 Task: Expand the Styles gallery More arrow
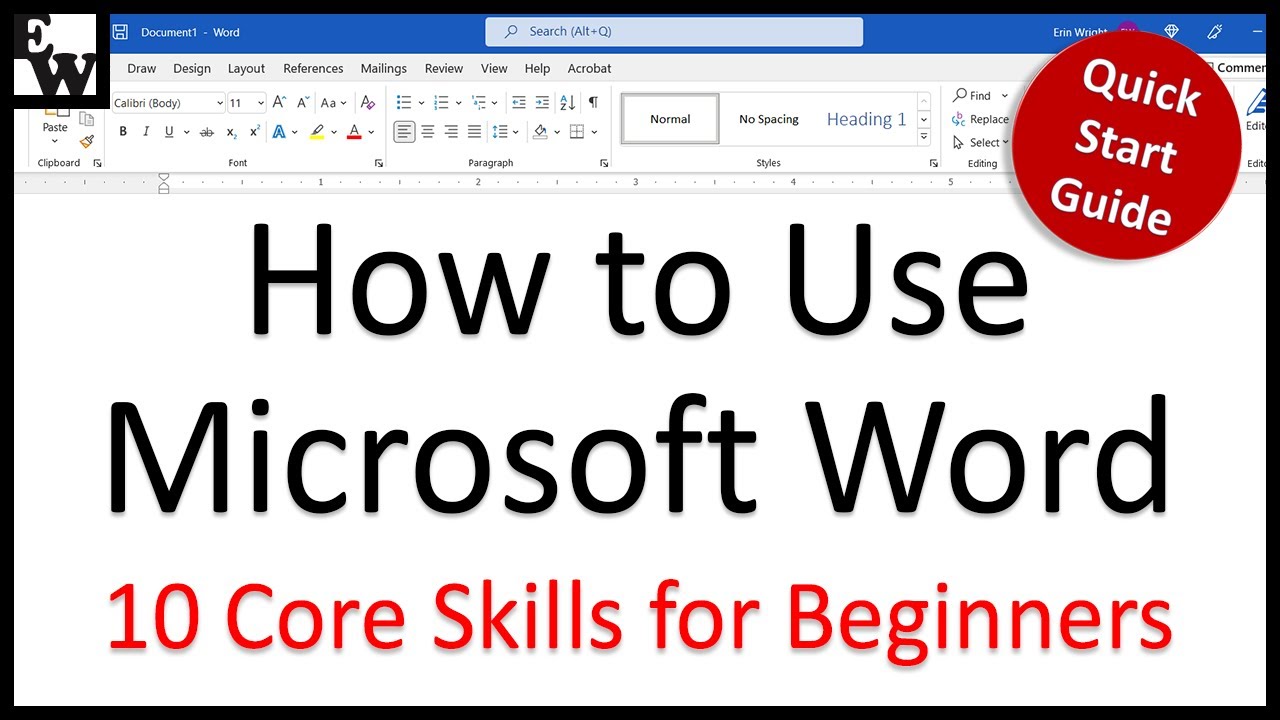[924, 136]
